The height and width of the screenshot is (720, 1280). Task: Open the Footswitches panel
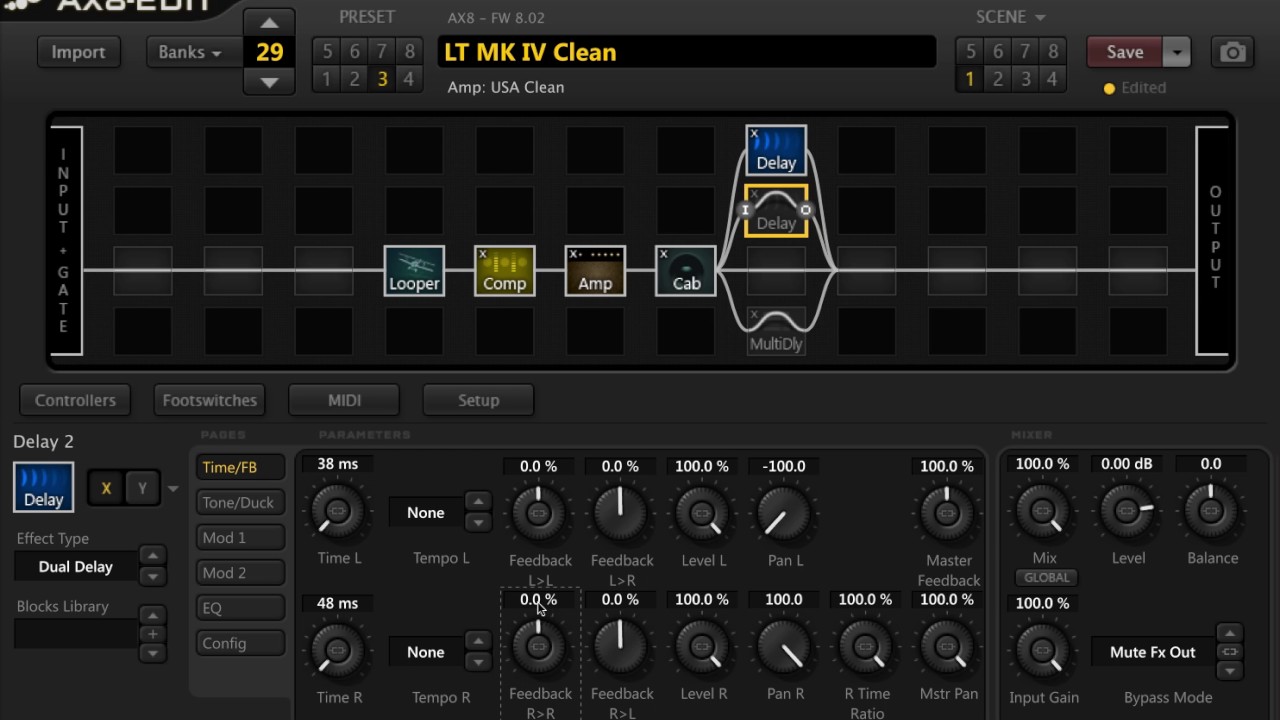point(210,400)
